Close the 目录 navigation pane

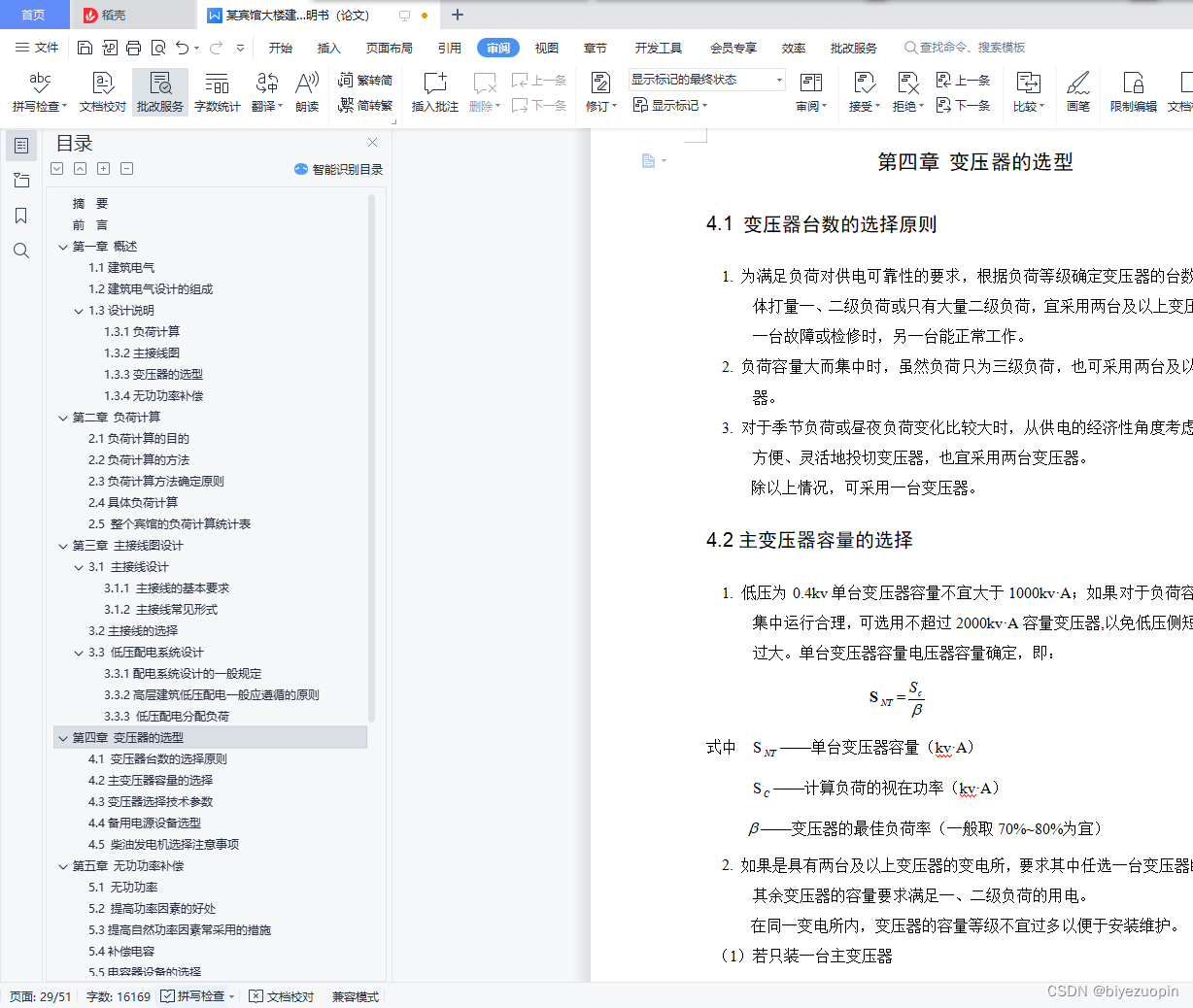372,143
